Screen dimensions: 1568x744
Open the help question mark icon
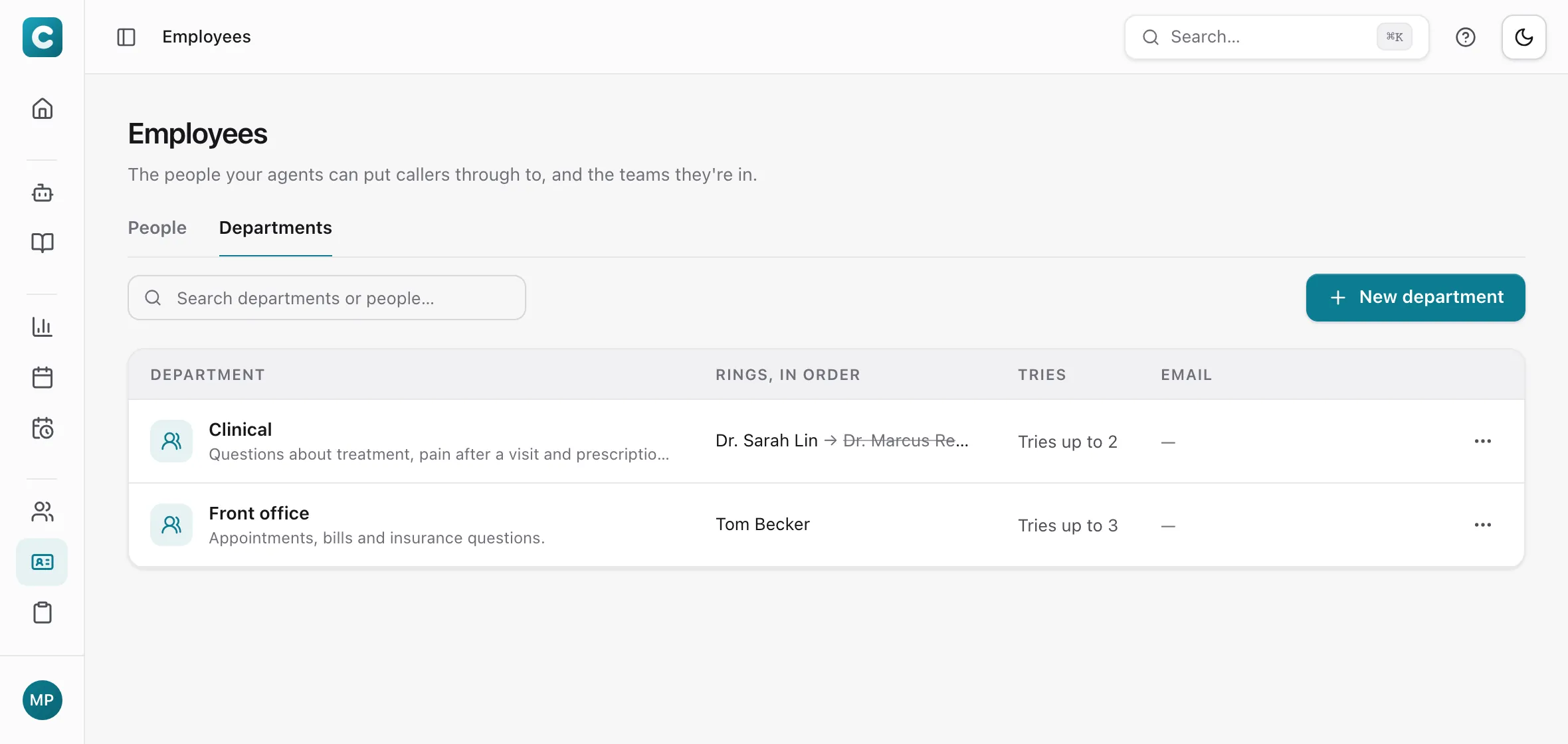1466,37
